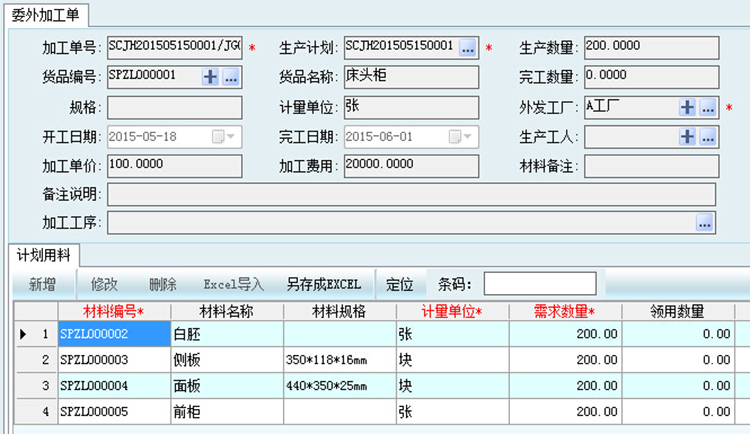This screenshot has height=434, width=750.
Task: Click the ellipsis button beside 生产计划 field
Action: pos(468,48)
